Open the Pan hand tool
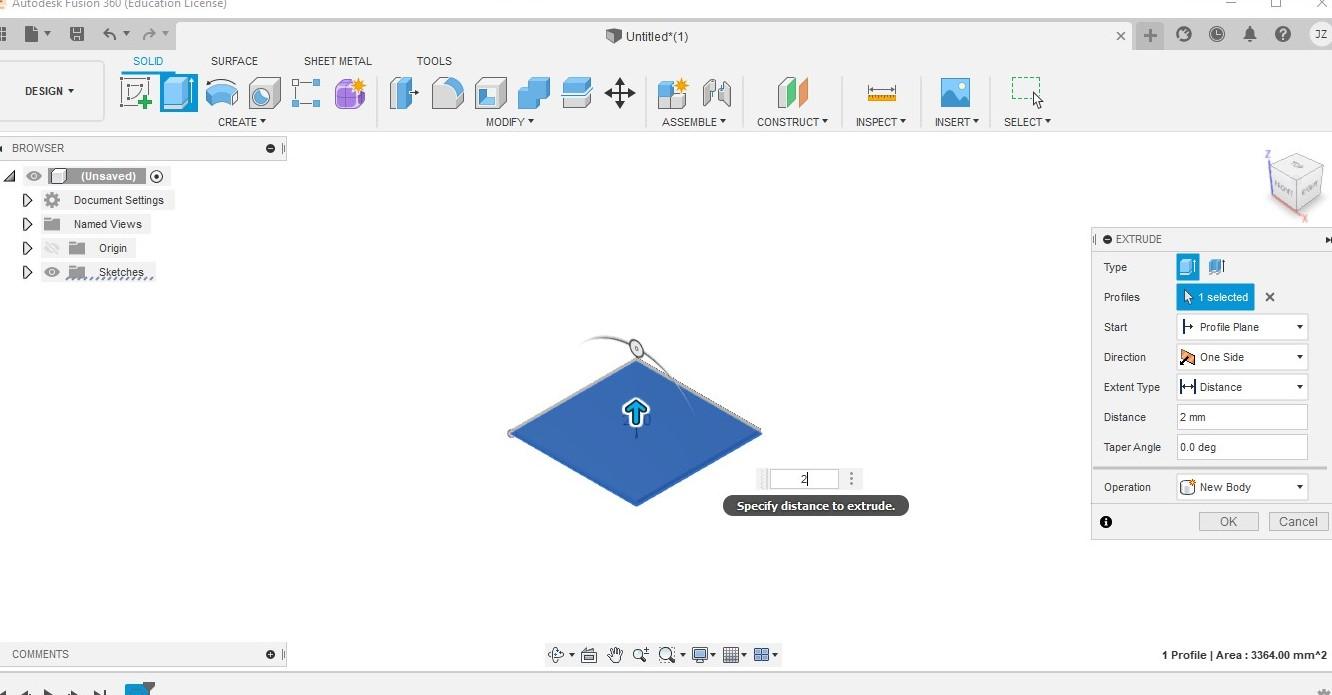 point(614,655)
